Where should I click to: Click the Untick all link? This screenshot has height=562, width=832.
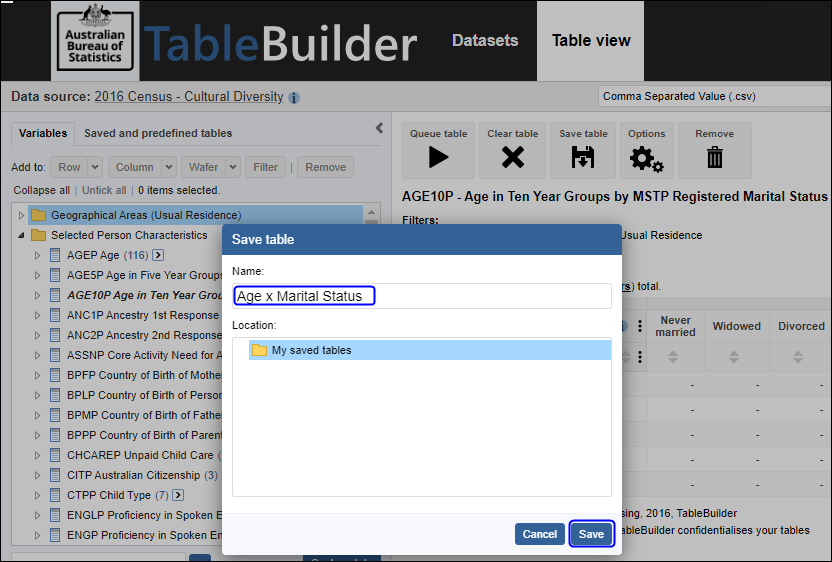tap(104, 190)
